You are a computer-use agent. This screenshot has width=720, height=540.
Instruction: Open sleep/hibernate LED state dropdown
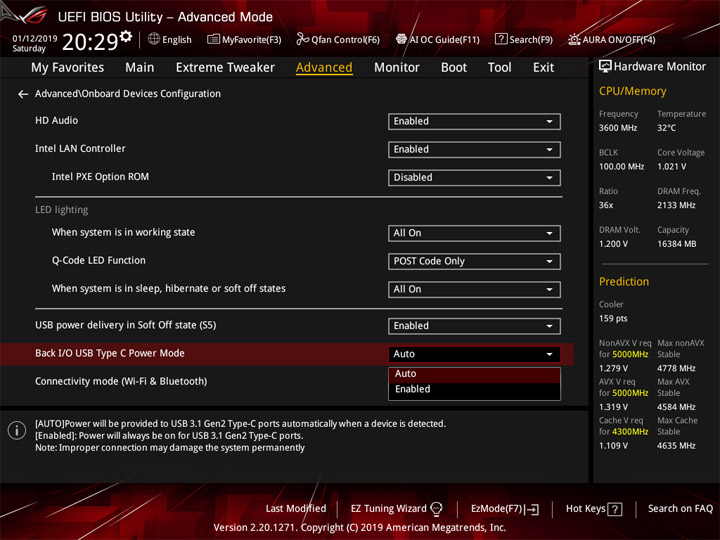point(474,289)
